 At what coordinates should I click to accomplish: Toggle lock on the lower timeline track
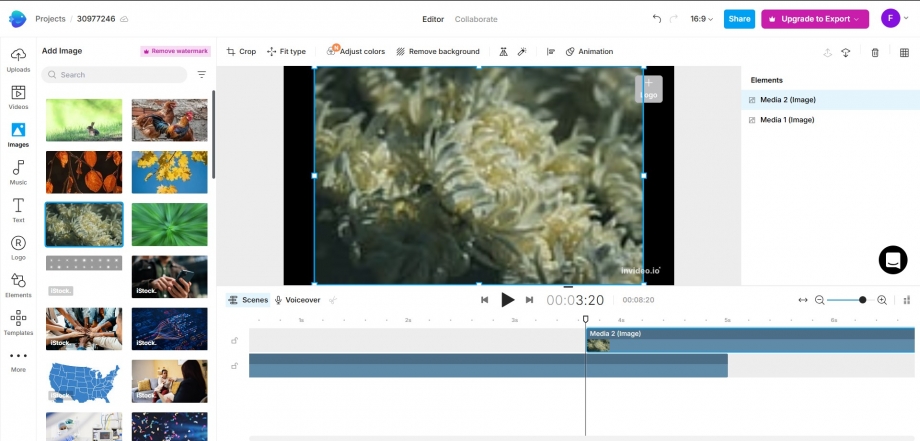235,366
